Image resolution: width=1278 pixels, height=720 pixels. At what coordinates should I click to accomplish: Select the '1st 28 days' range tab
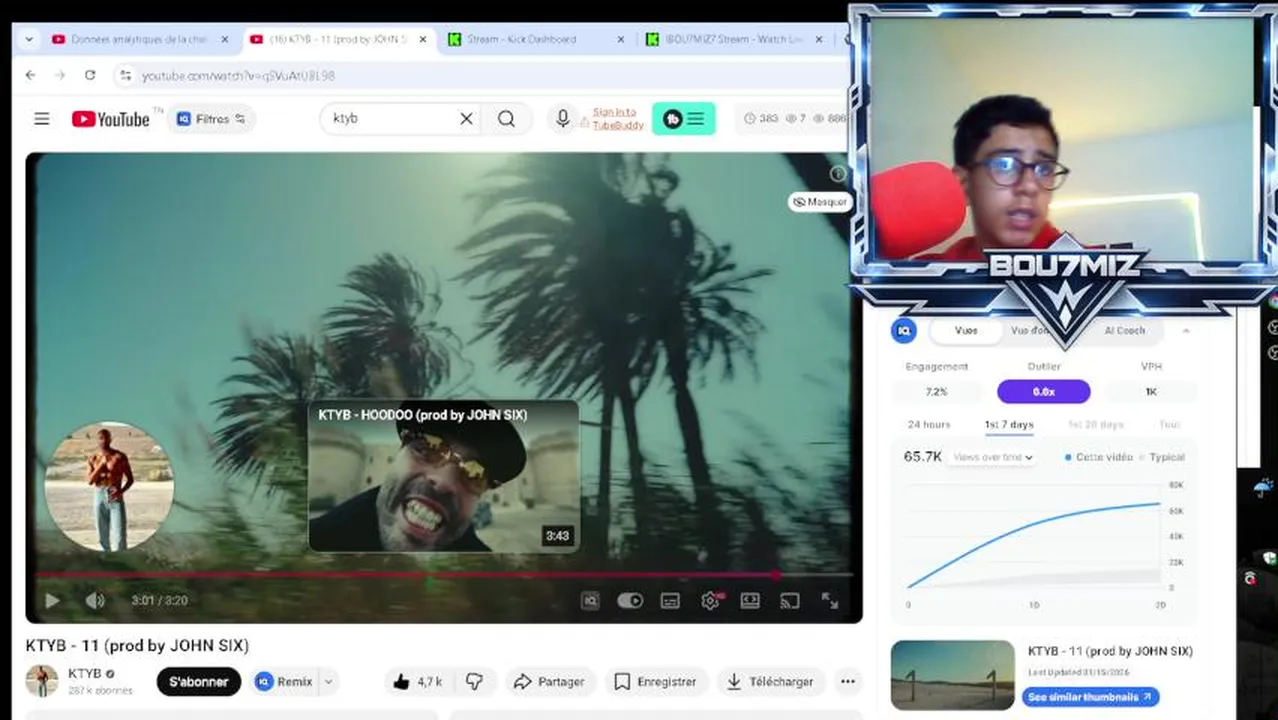(1096, 425)
